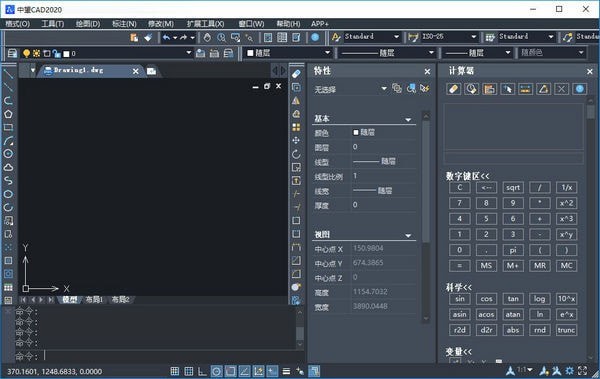This screenshot has width=600, height=379.
Task: Select the Erase tool in the modify toolbar
Action: pyautogui.click(x=296, y=74)
